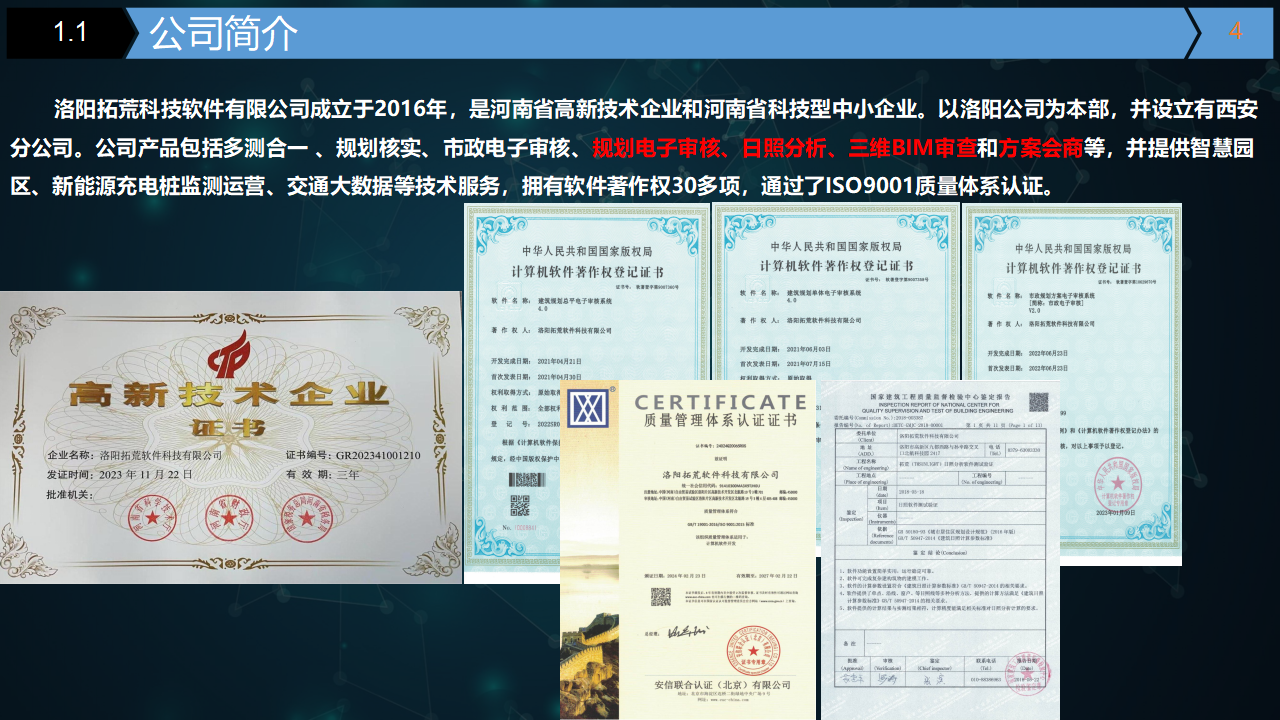Click the CERTIFICATE heading on quality certificate
The height and width of the screenshot is (720, 1280).
pyautogui.click(x=719, y=402)
